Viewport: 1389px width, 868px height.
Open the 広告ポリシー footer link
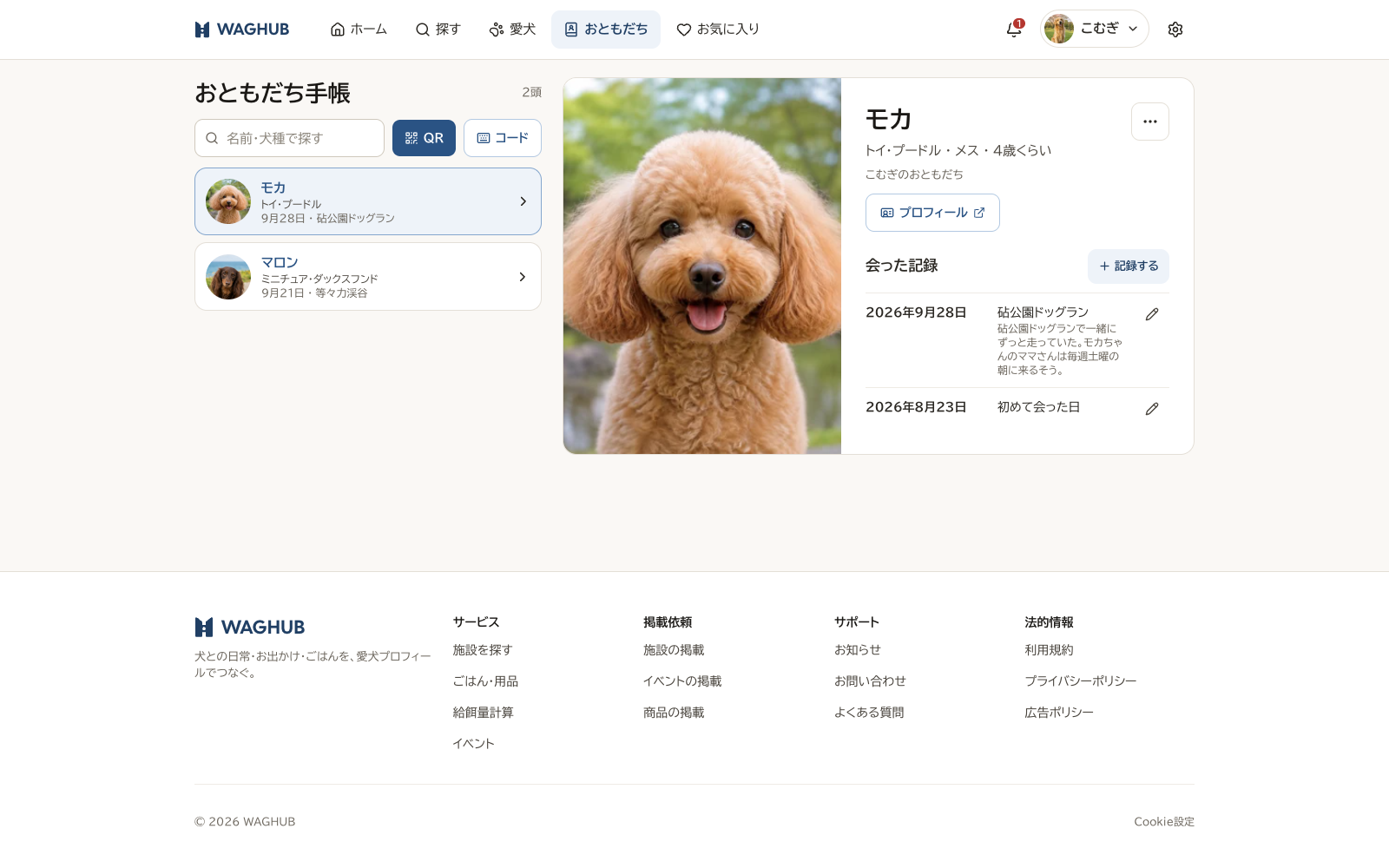point(1059,713)
